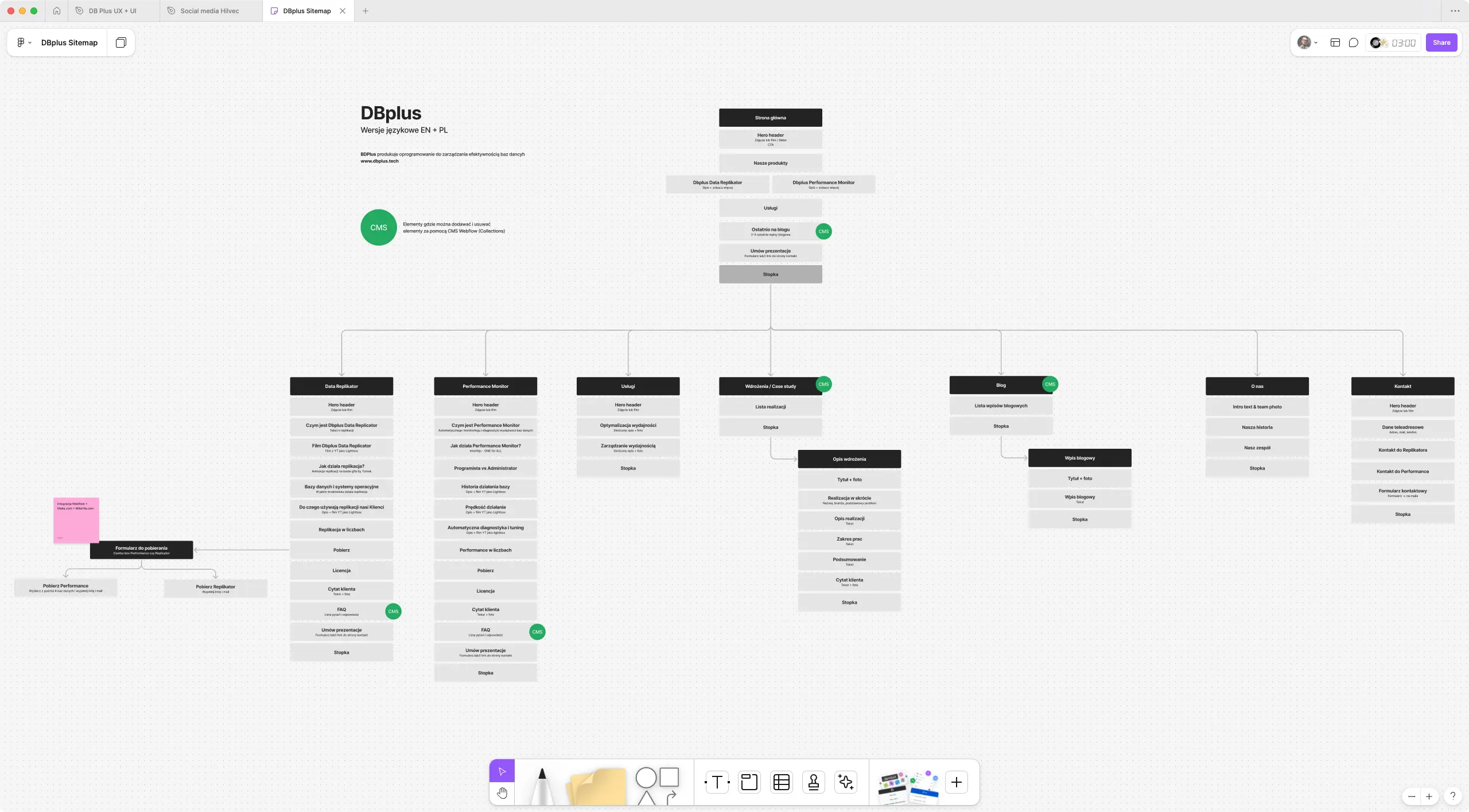The height and width of the screenshot is (812, 1469).
Task: Click the DBplus Sitemap file title
Action: 69,42
